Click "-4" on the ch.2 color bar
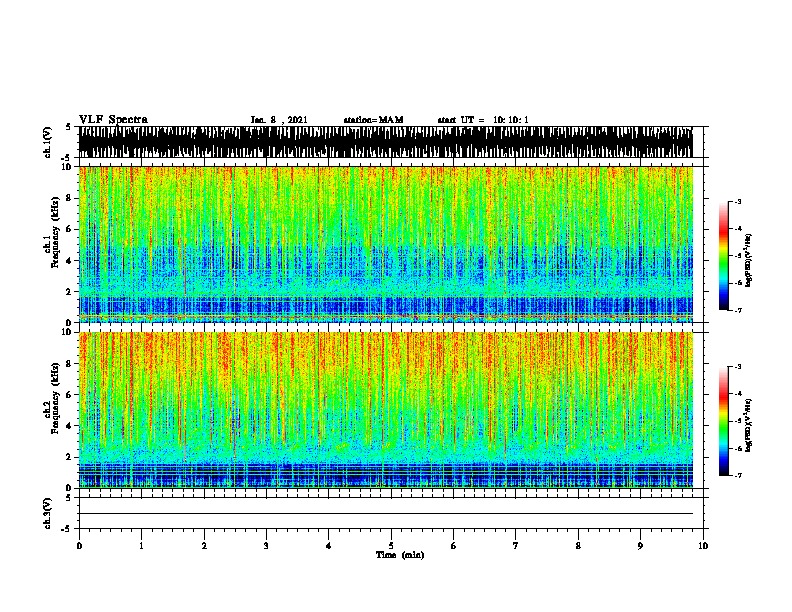 738,394
